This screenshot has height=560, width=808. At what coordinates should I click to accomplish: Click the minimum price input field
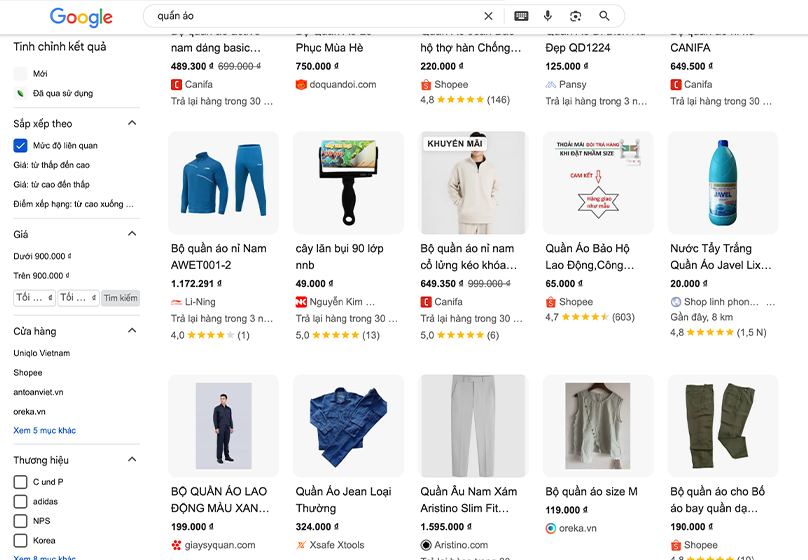[33, 298]
